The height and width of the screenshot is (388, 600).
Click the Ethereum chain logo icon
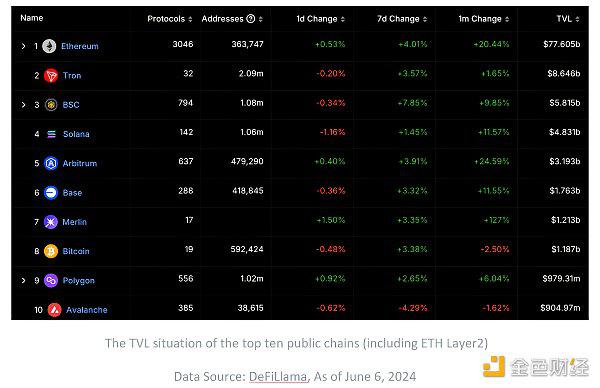point(49,46)
